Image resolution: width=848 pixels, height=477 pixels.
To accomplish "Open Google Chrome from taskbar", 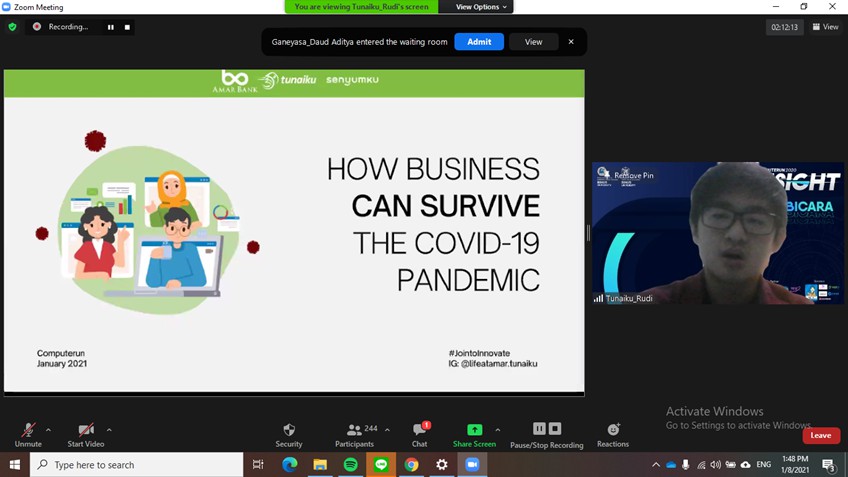I will pyautogui.click(x=412, y=465).
